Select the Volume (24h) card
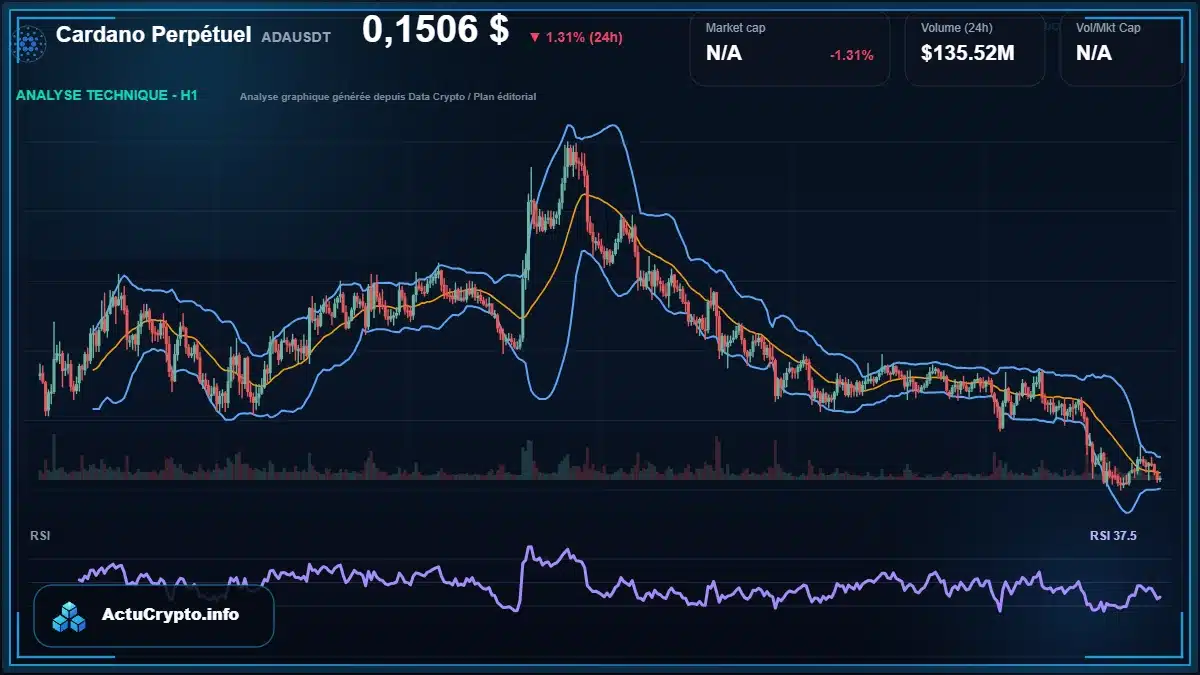 [x=975, y=48]
